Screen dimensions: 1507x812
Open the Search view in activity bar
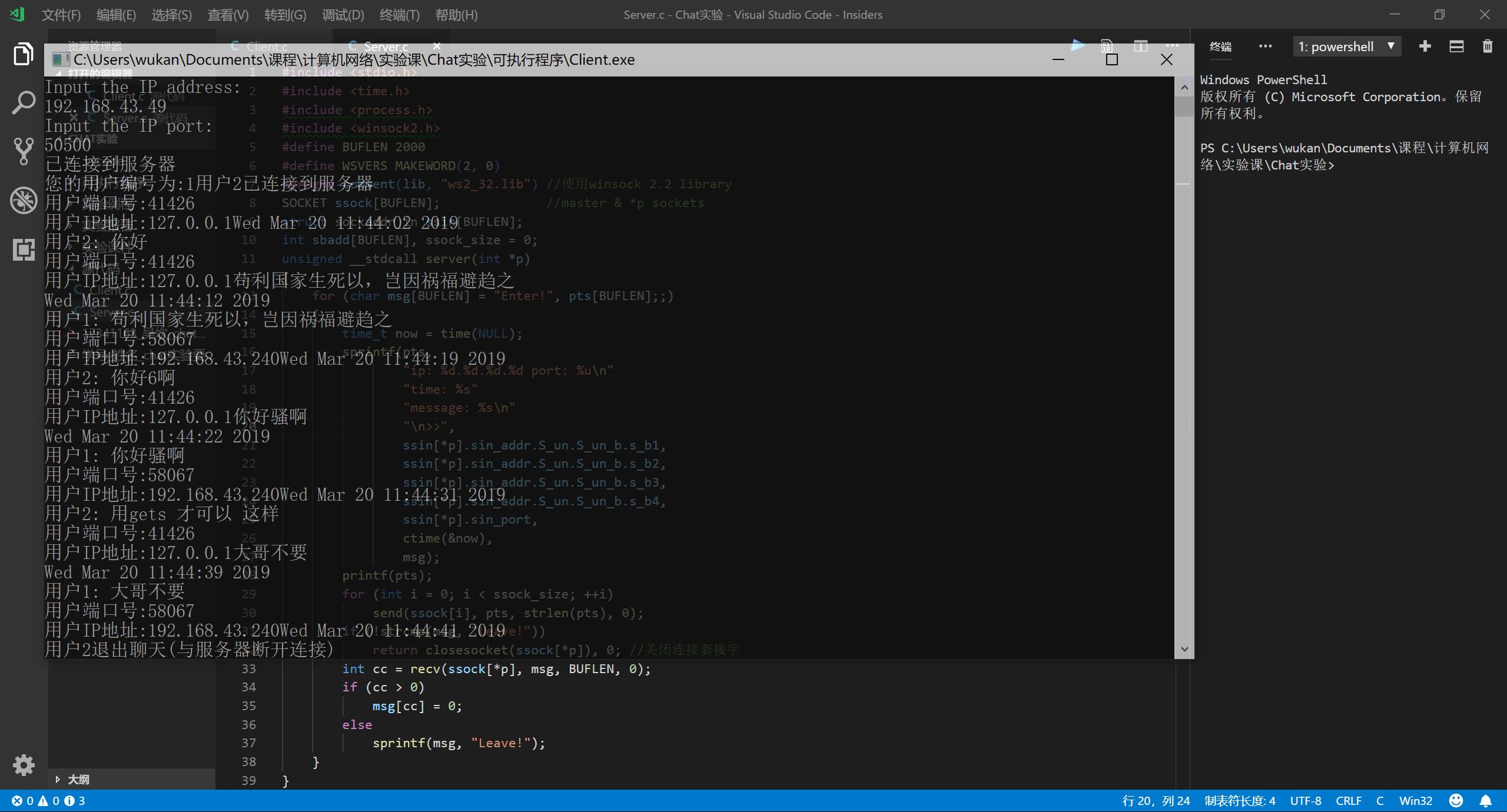23,102
